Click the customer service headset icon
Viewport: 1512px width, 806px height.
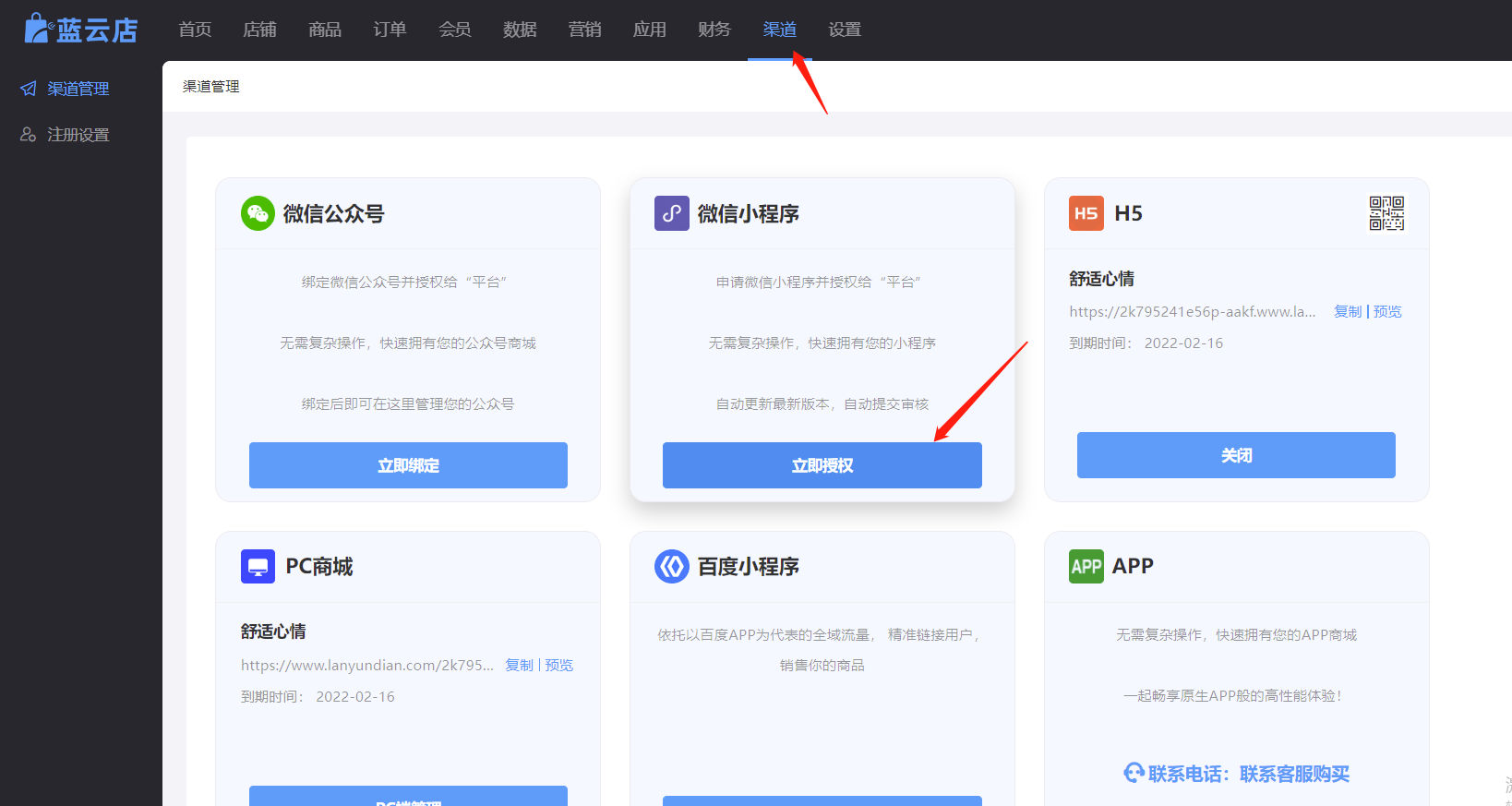pos(1134,773)
